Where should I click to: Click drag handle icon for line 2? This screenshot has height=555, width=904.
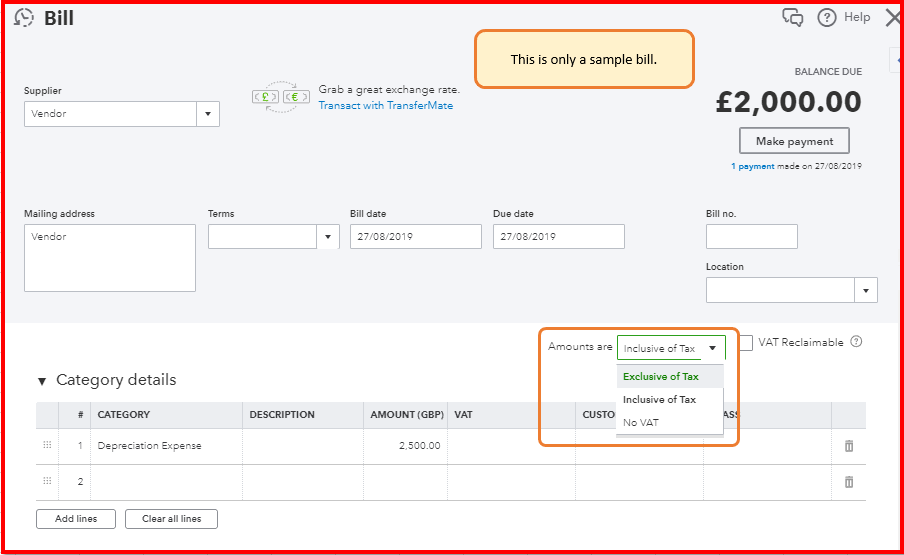(47, 481)
